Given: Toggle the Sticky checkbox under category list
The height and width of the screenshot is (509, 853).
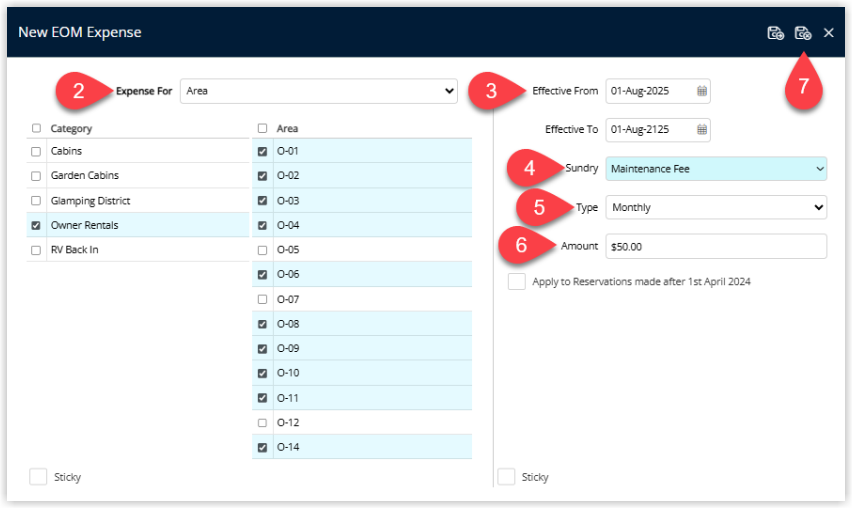Looking at the screenshot, I should (x=38, y=477).
